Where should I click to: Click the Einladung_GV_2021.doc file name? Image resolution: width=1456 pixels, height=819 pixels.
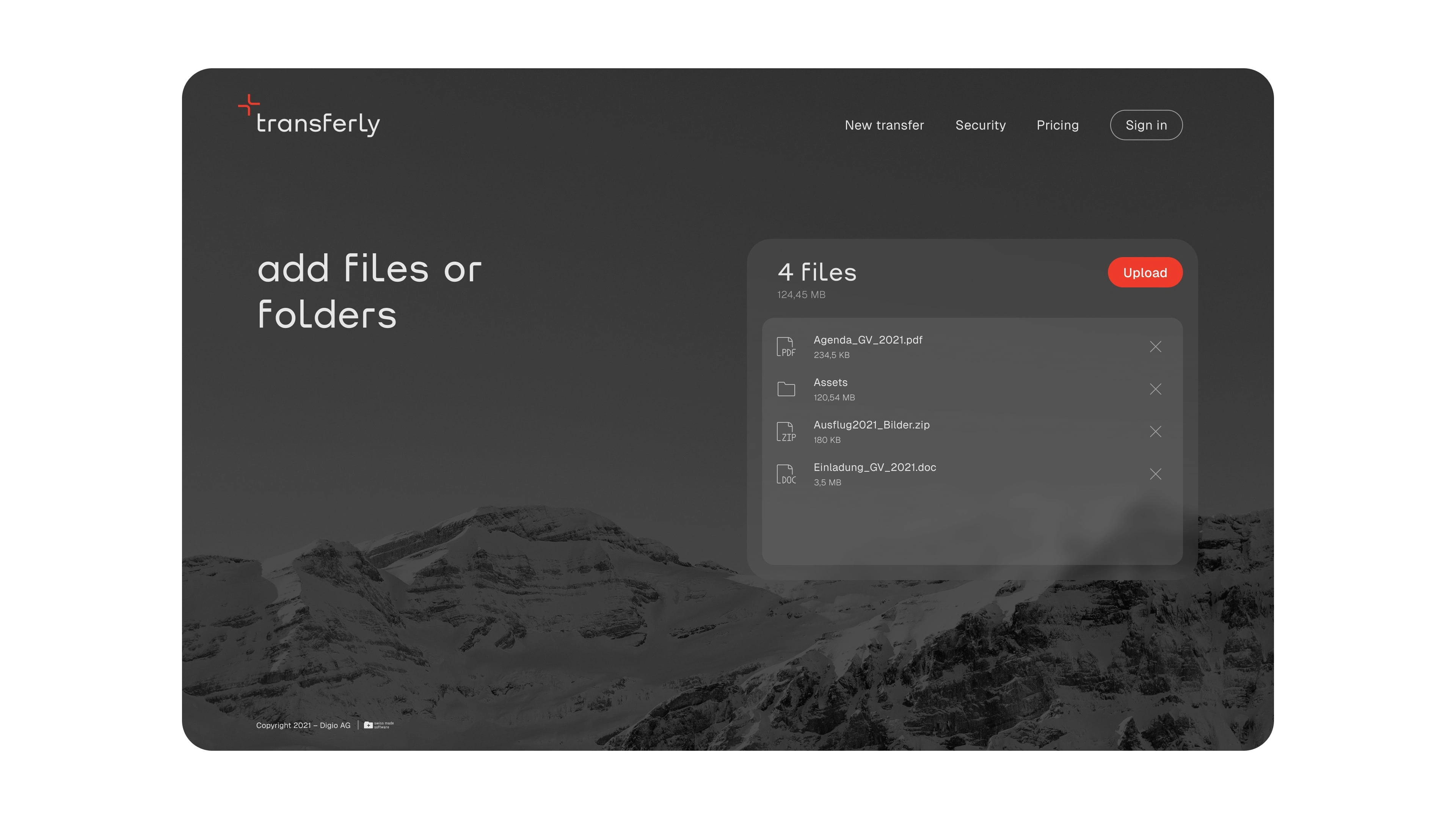click(874, 467)
